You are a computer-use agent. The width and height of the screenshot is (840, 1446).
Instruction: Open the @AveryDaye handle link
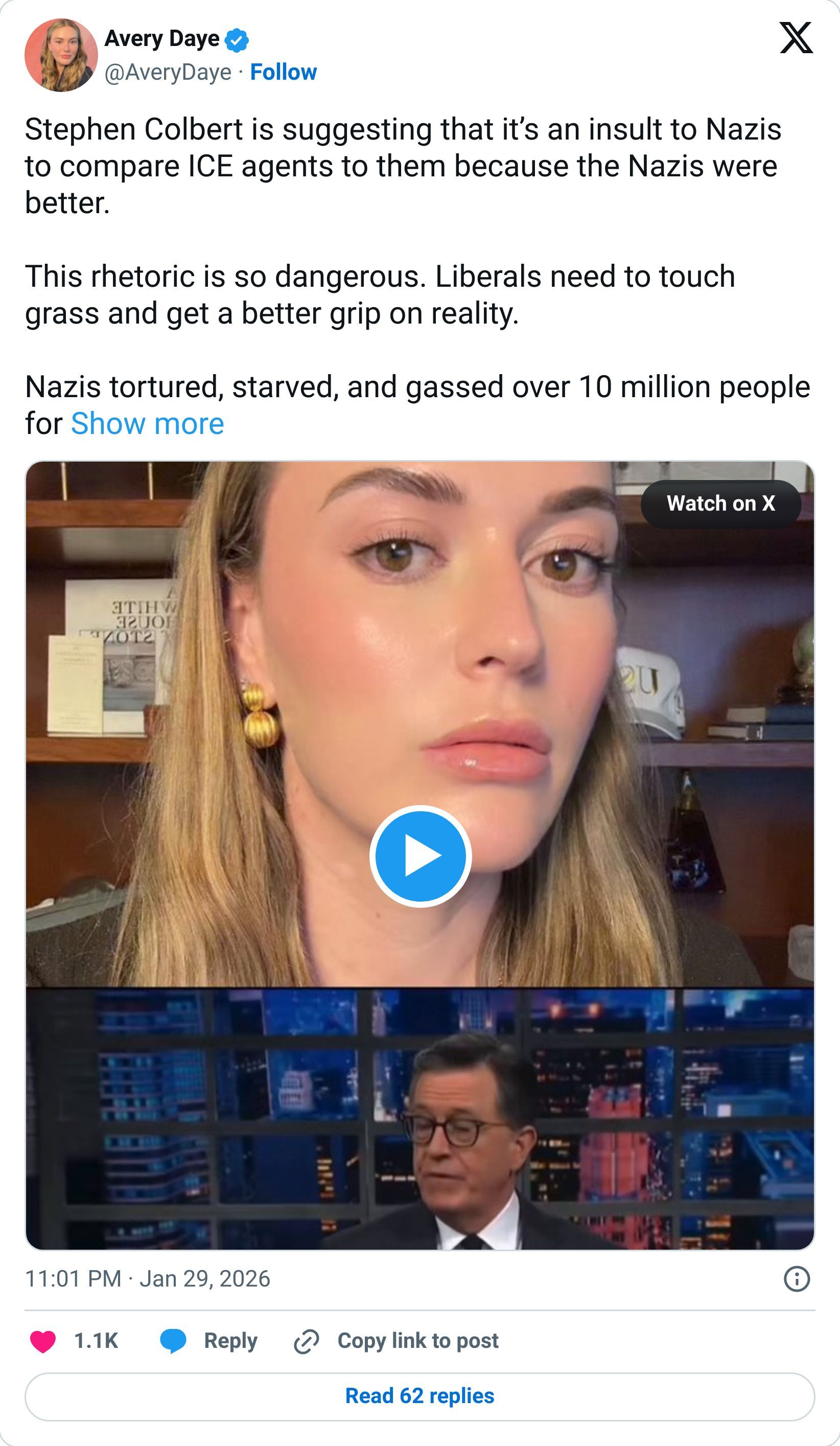[169, 72]
